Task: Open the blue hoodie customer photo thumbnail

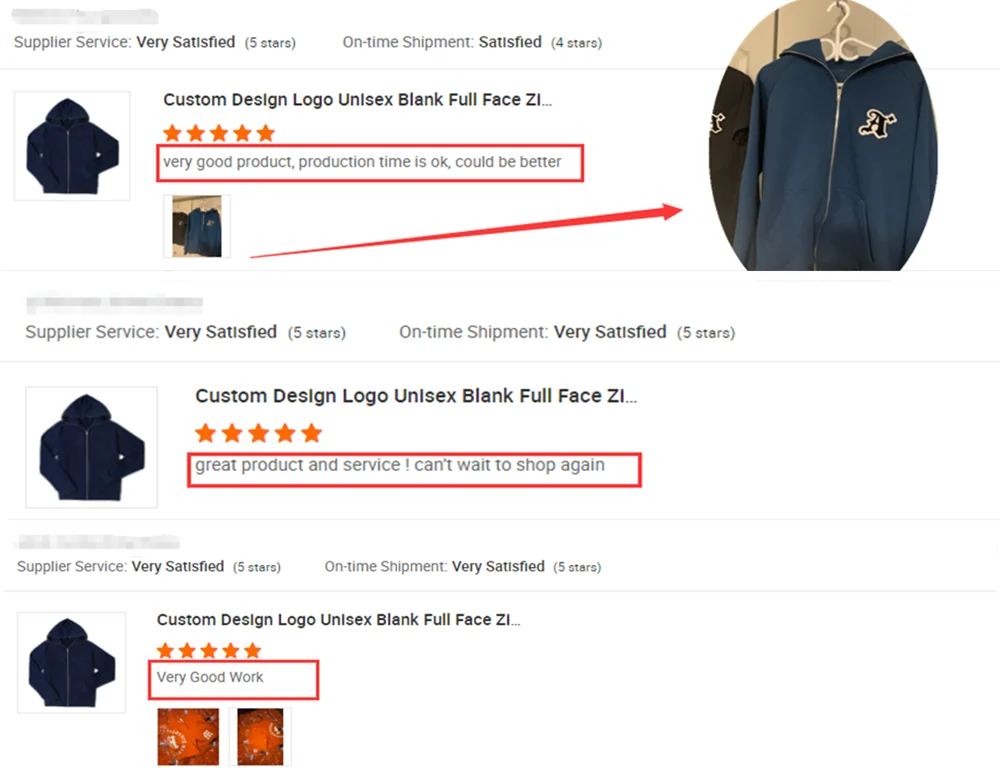Action: 197,226
